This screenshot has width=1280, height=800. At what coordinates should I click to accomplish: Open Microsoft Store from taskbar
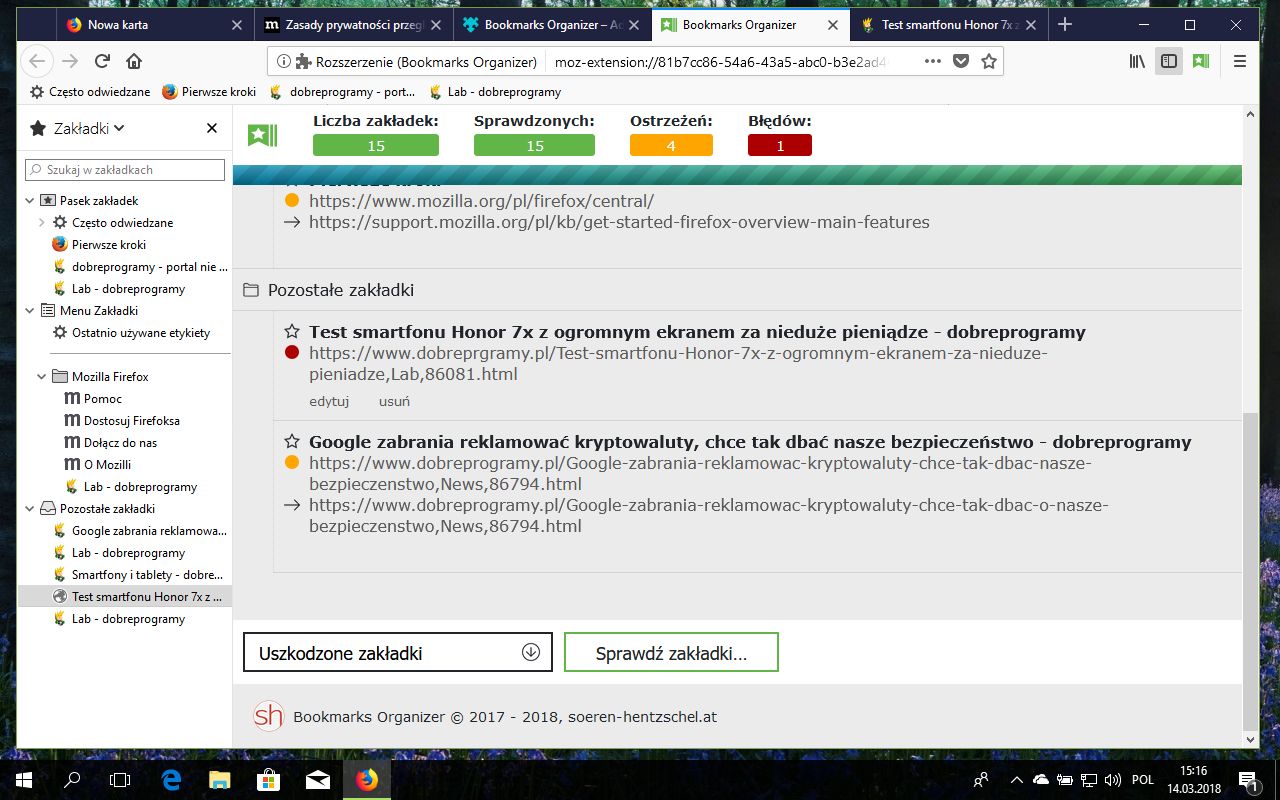269,780
